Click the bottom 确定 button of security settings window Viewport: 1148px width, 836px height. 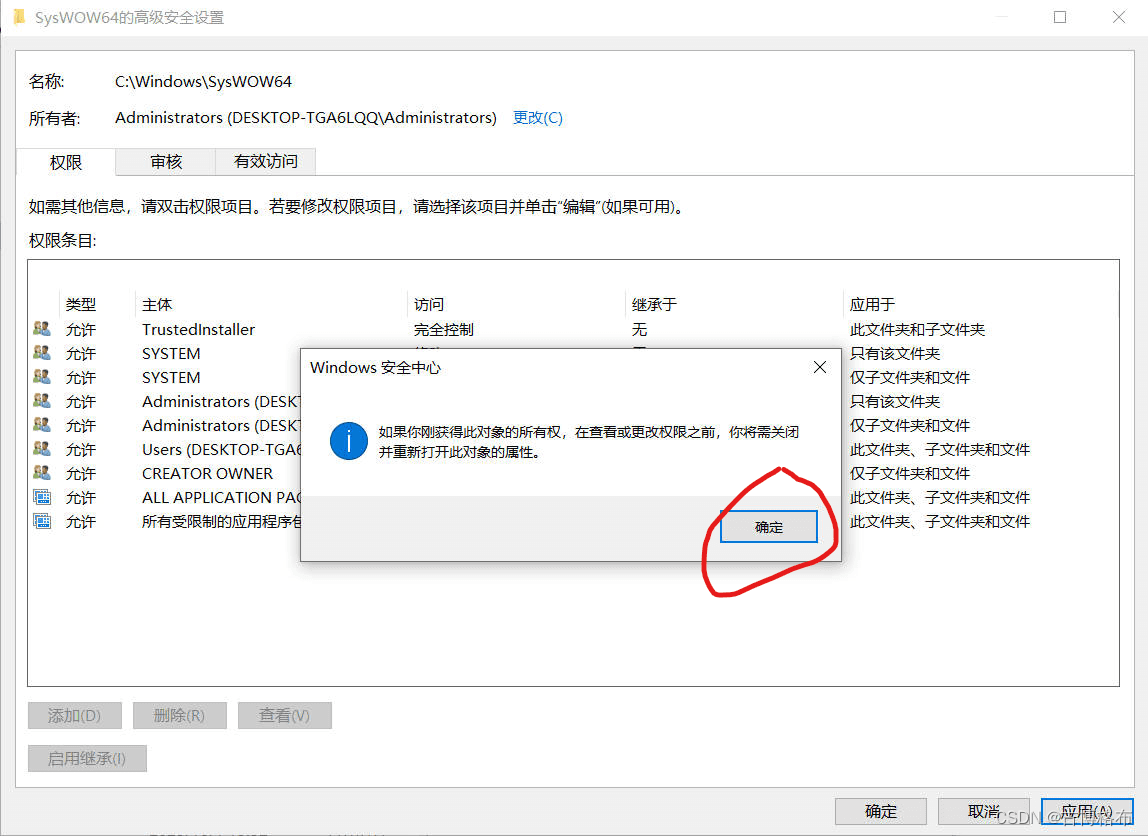coord(881,811)
